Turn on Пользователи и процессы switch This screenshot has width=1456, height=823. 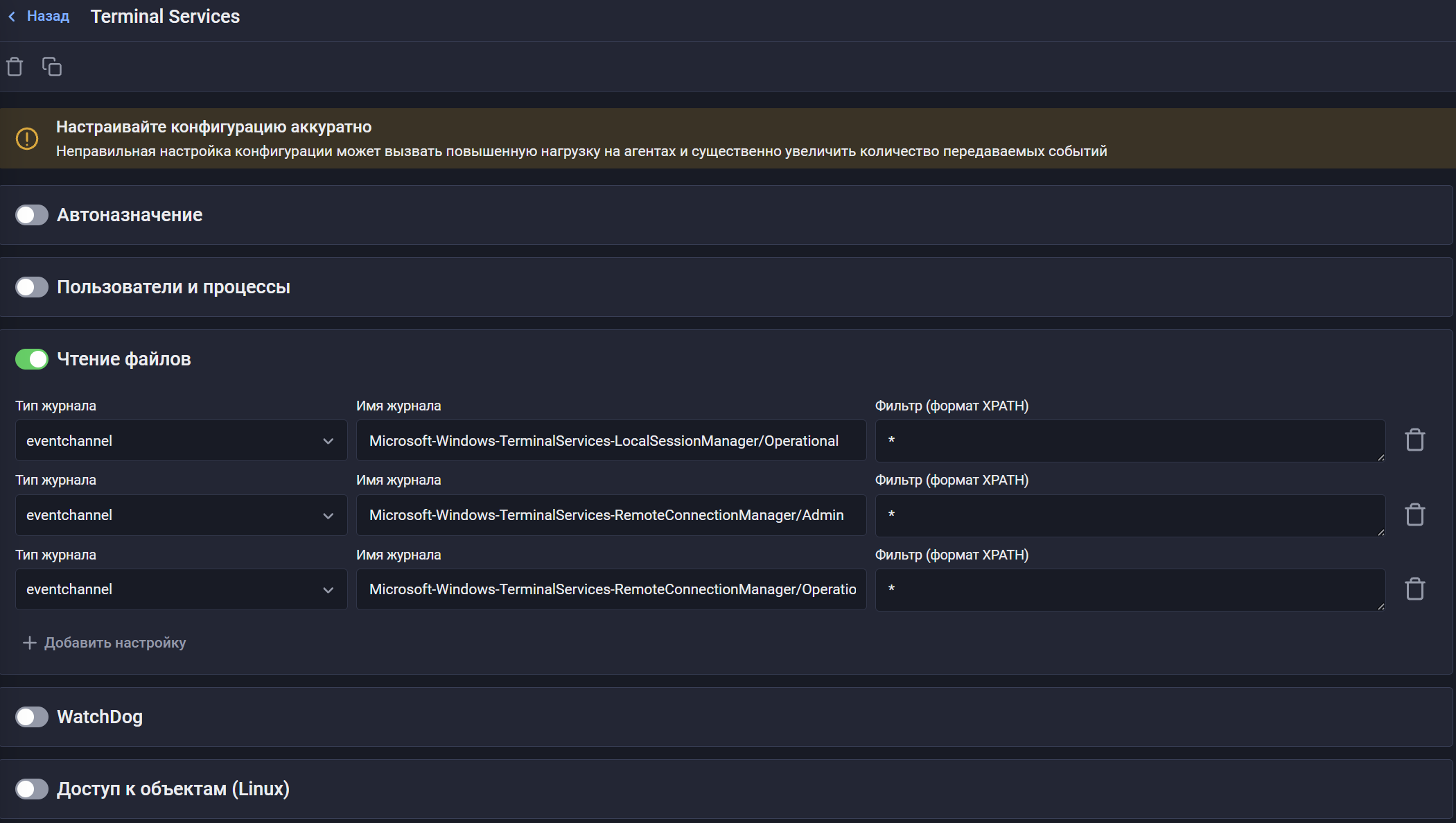click(32, 287)
